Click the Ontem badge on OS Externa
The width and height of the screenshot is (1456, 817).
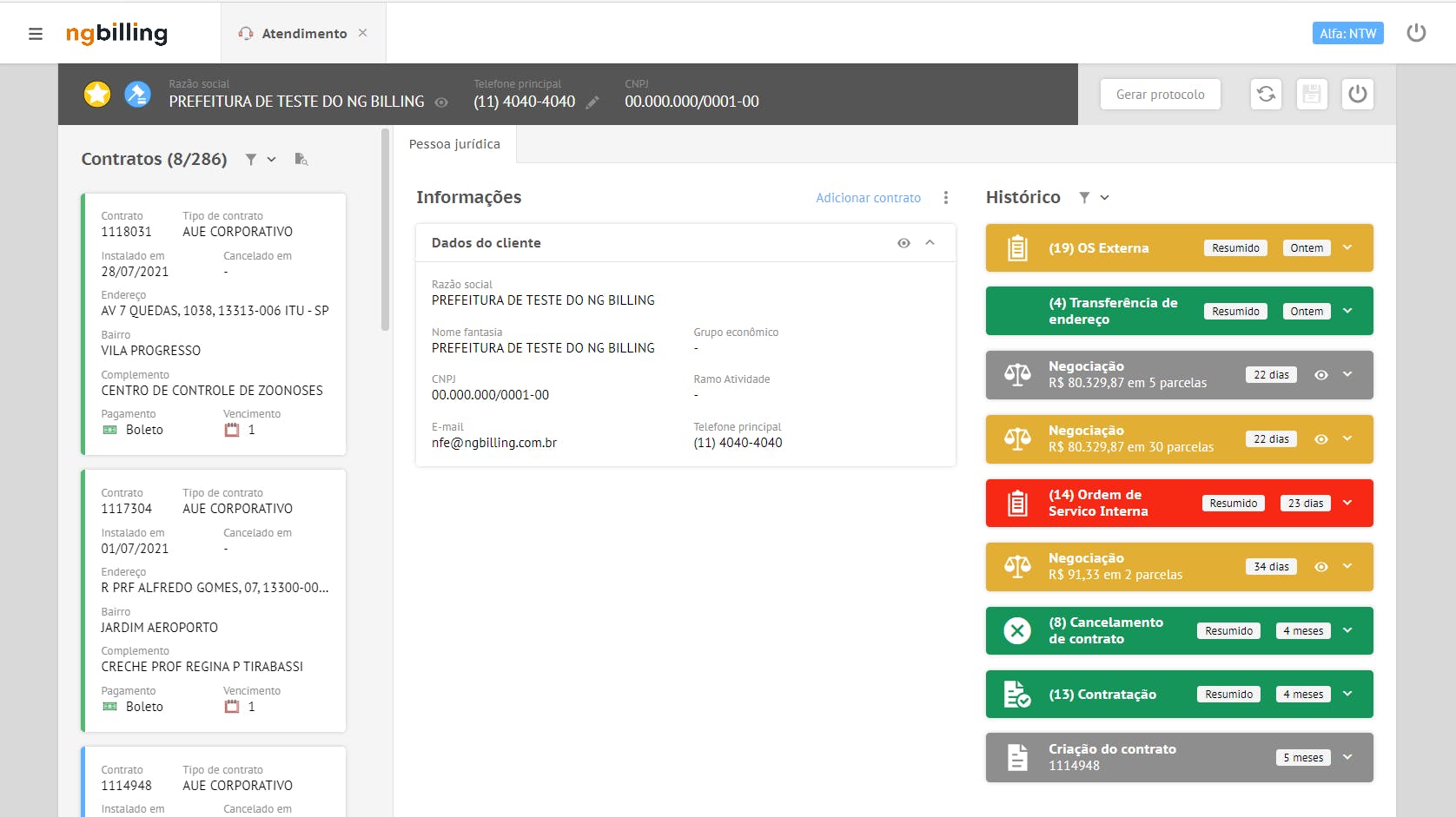1307,248
